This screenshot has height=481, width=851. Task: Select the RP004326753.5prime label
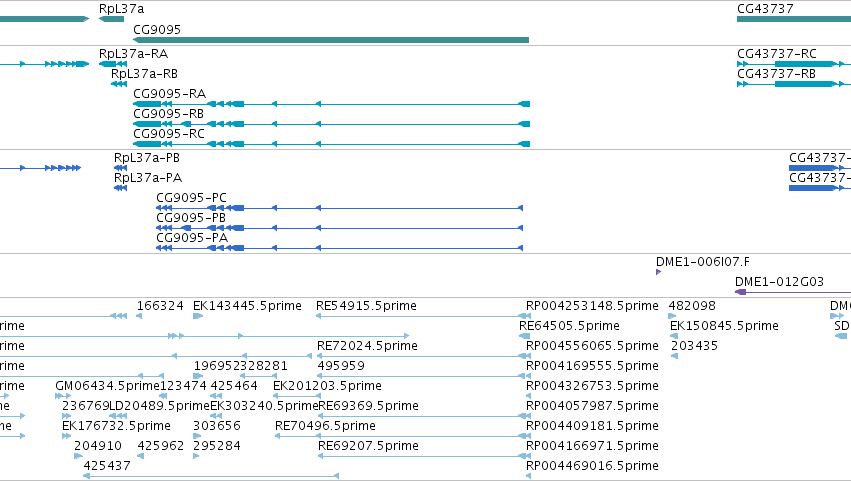coord(592,386)
